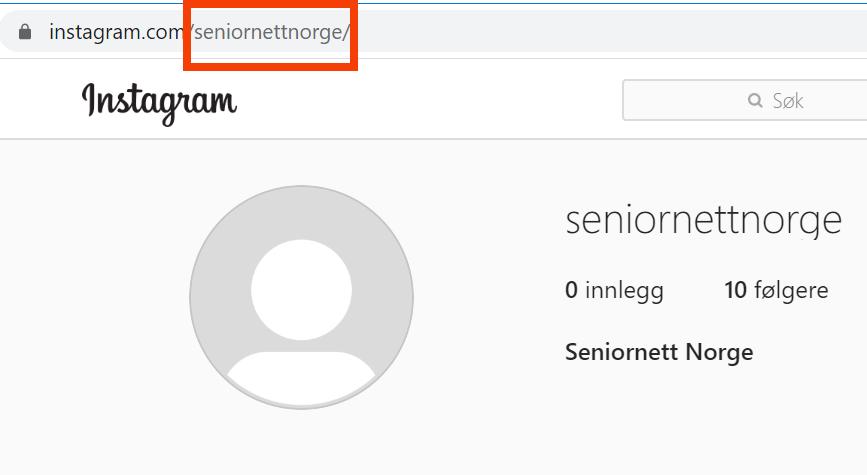This screenshot has width=867, height=475.
Task: Click empty address bar area right of URL
Action: (608, 32)
